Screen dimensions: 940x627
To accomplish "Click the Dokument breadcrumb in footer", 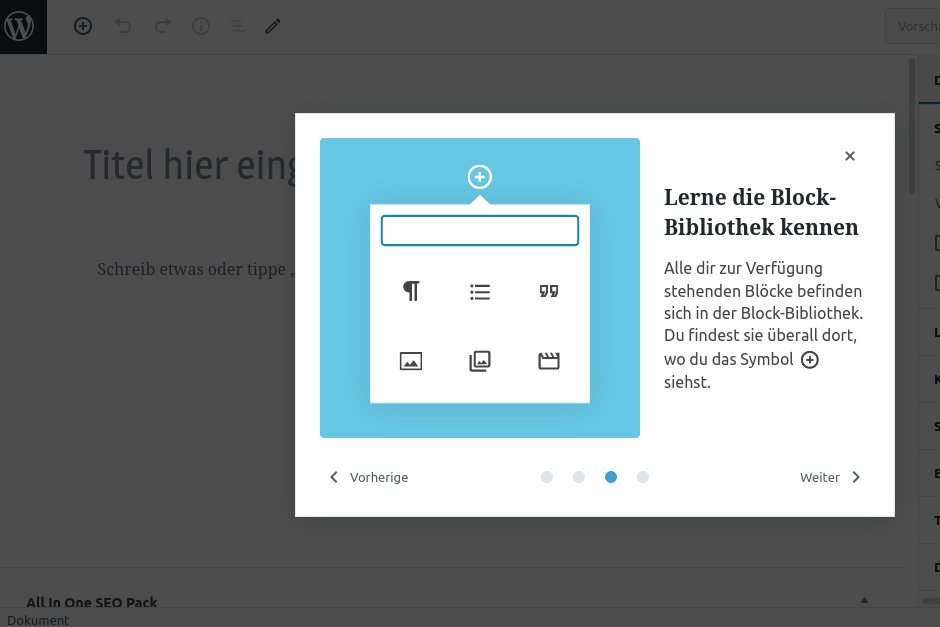I will (38, 620).
